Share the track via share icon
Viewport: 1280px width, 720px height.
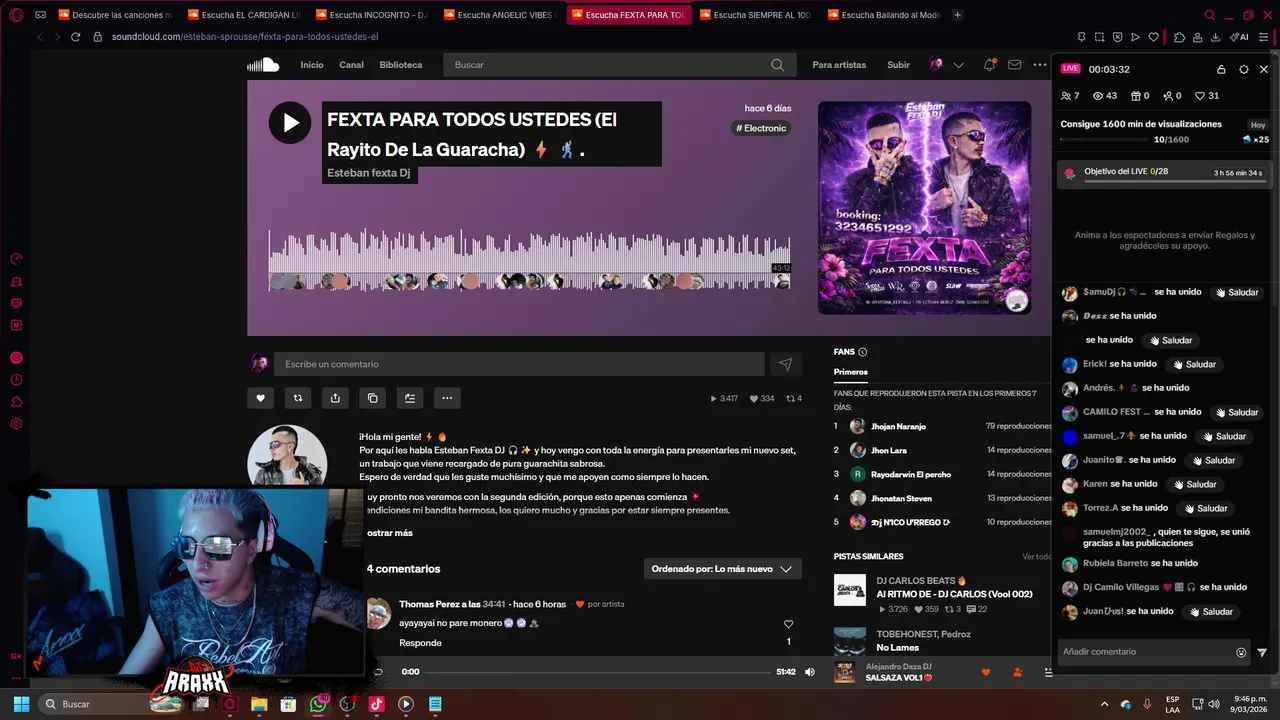(335, 398)
